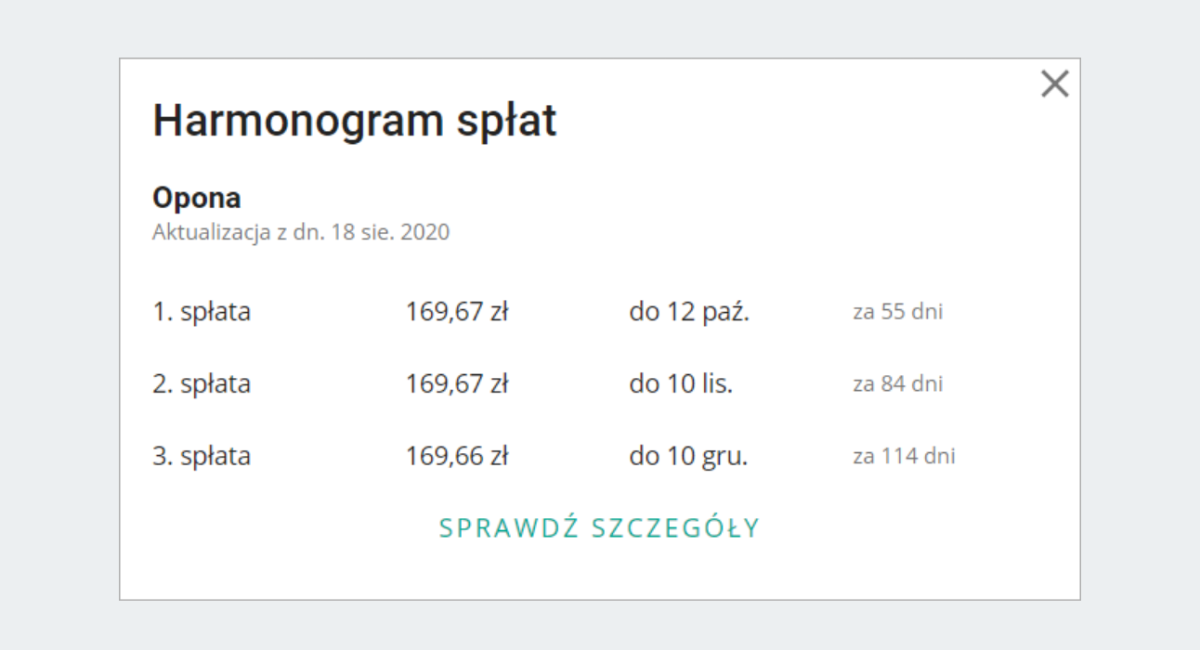Click the 'do 10 gru.' due date
Viewport: 1200px width, 650px height.
coord(688,456)
